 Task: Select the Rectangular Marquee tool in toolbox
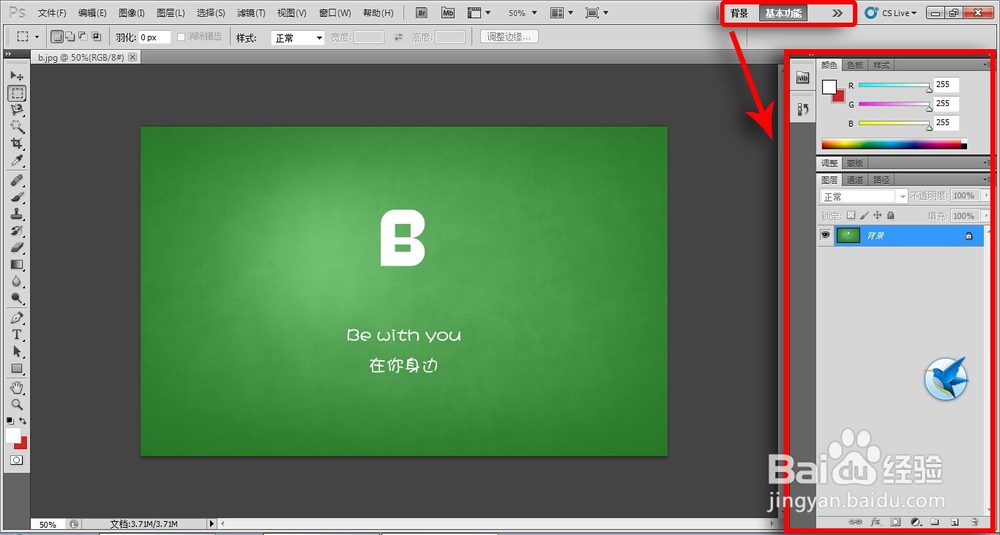17,93
